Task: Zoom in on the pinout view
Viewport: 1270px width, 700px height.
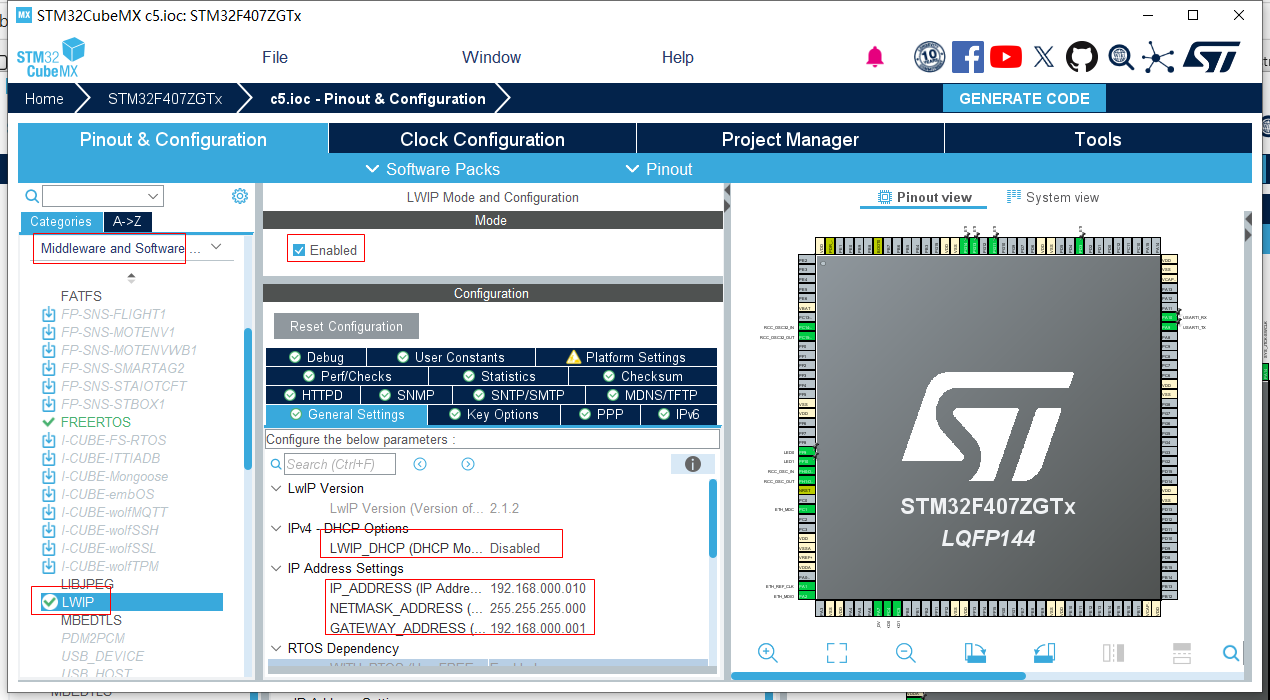Action: pos(768,653)
